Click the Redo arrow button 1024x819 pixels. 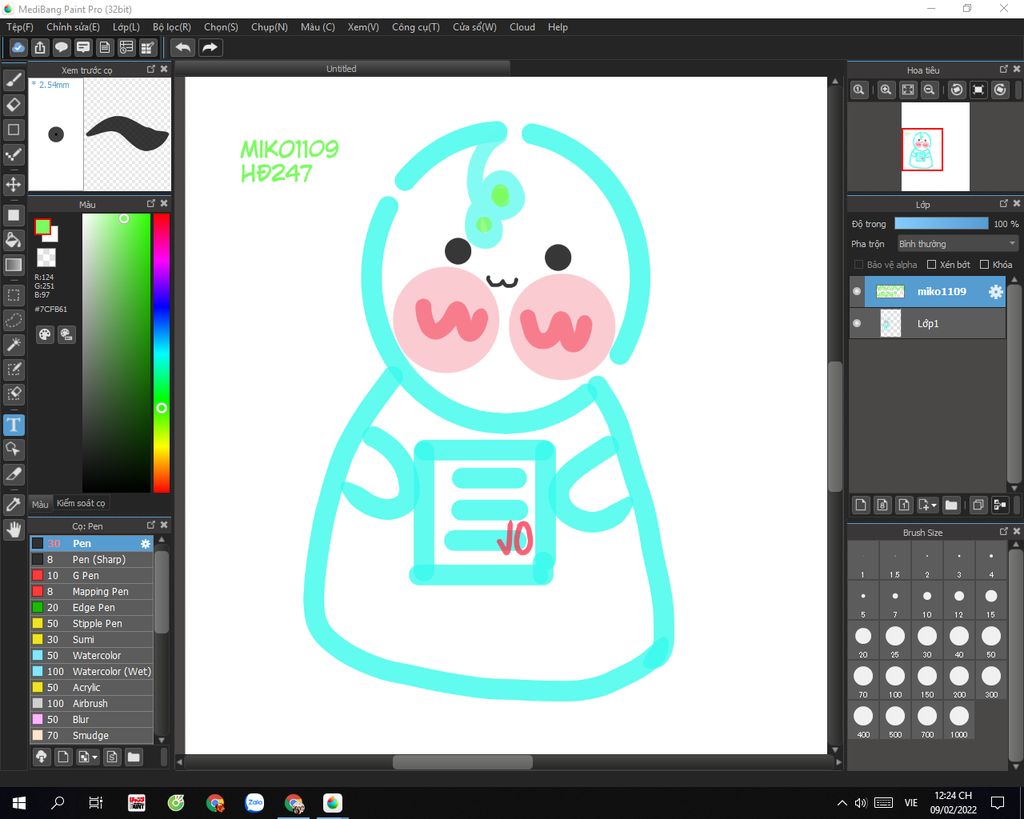pos(210,48)
